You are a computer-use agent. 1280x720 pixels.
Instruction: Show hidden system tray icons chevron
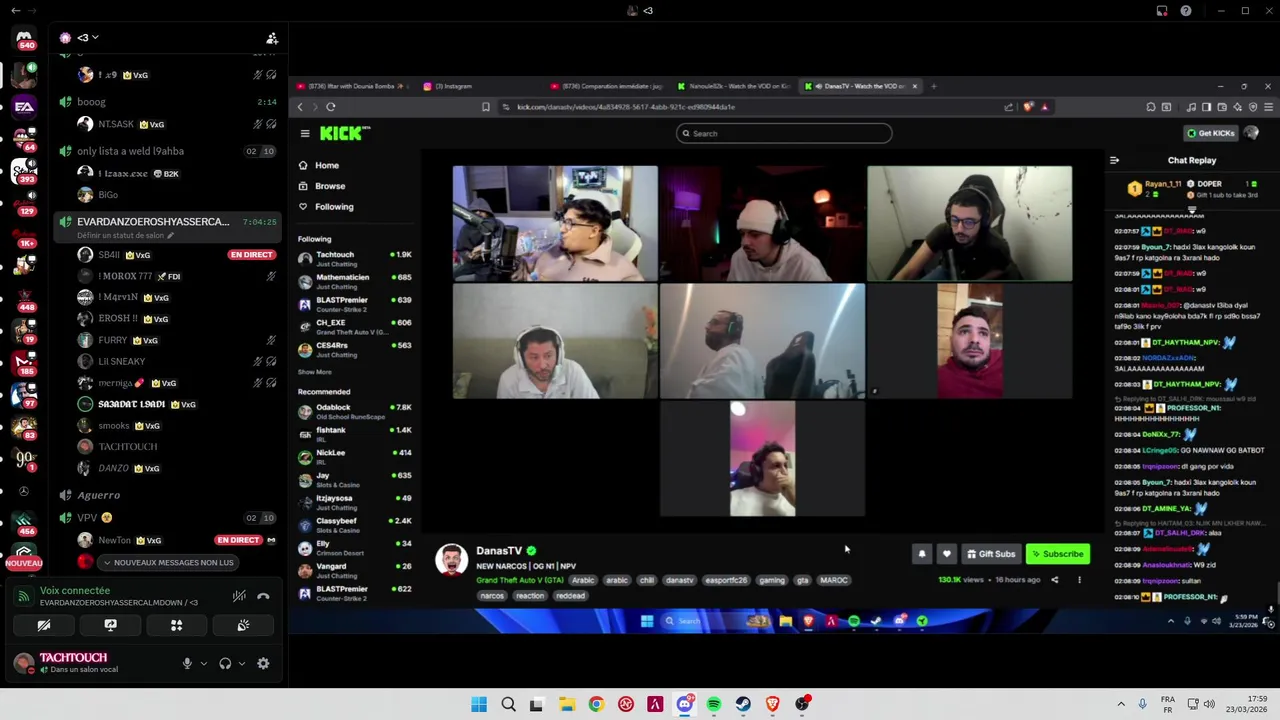1121,704
